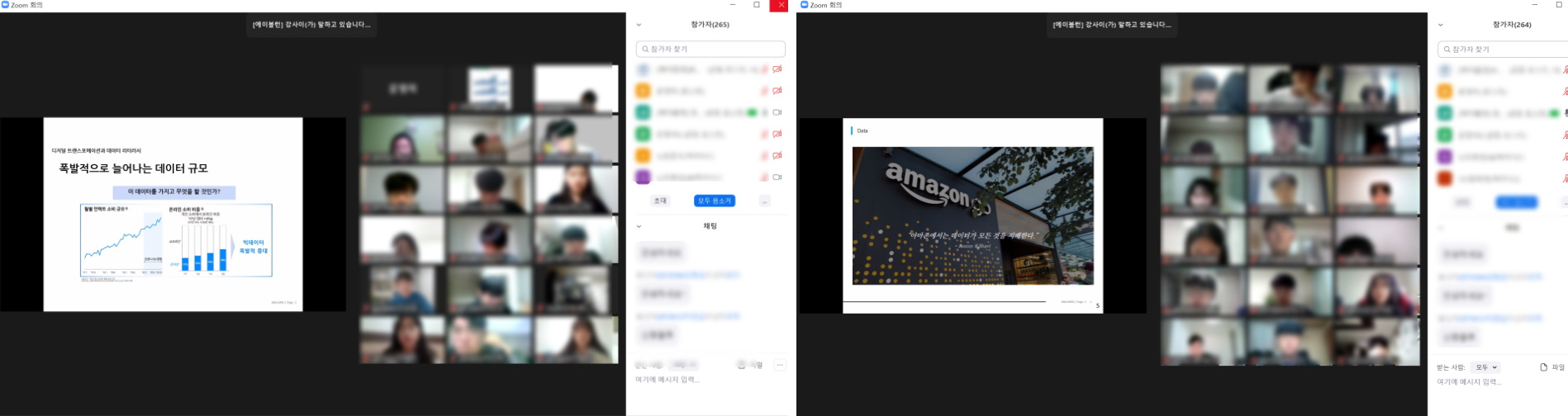Click the purple avatar participant in left window
Viewport: 1568px width, 416px height.
643,177
